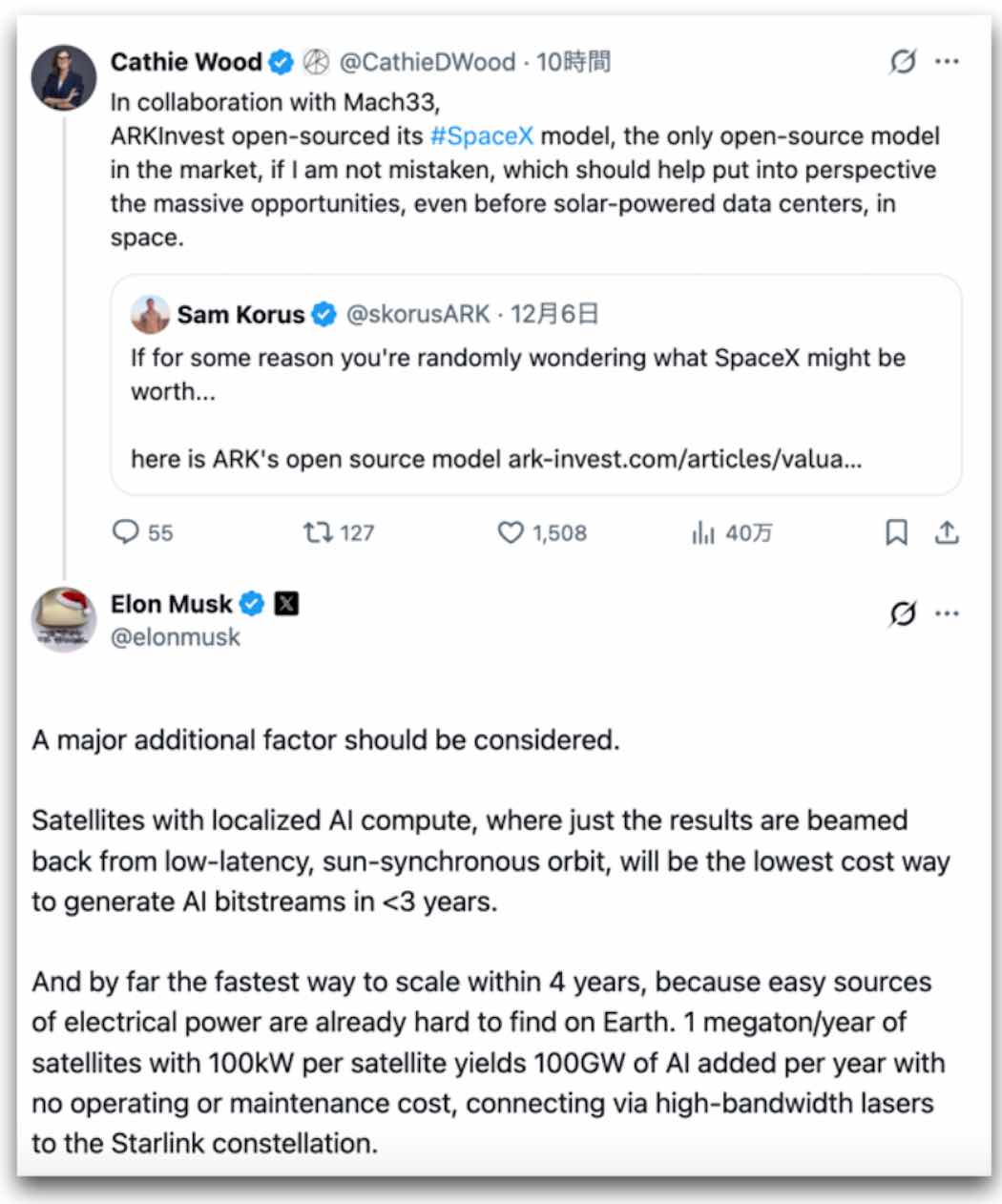Open the repost menu showing 127 reposts
1002x1204 pixels.
coord(318,533)
